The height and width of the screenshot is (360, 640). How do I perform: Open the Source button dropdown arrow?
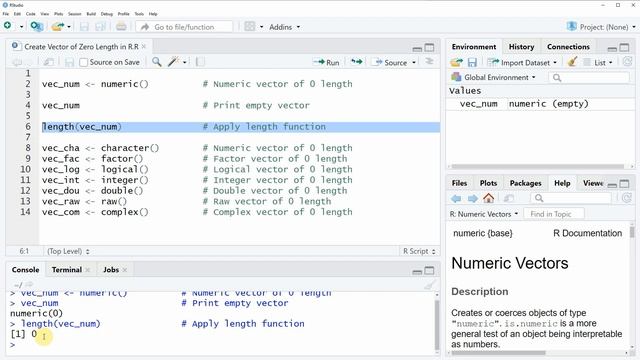(414, 62)
